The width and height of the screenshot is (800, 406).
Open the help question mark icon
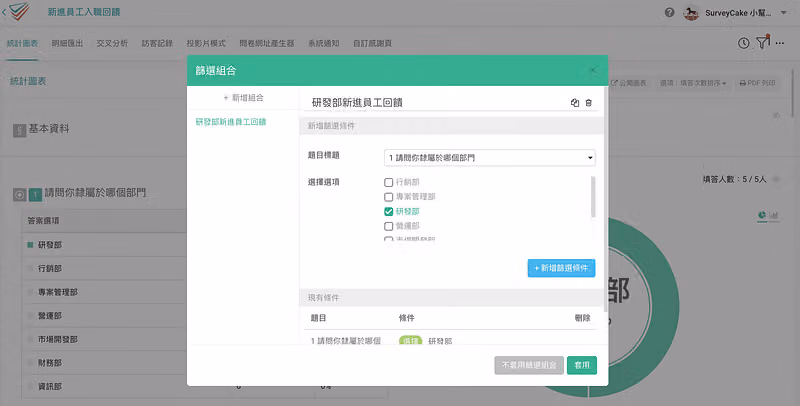669,13
